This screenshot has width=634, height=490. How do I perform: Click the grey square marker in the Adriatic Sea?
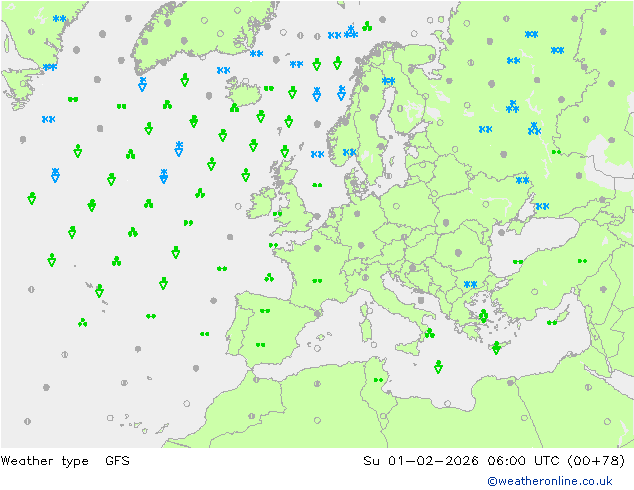[421, 300]
